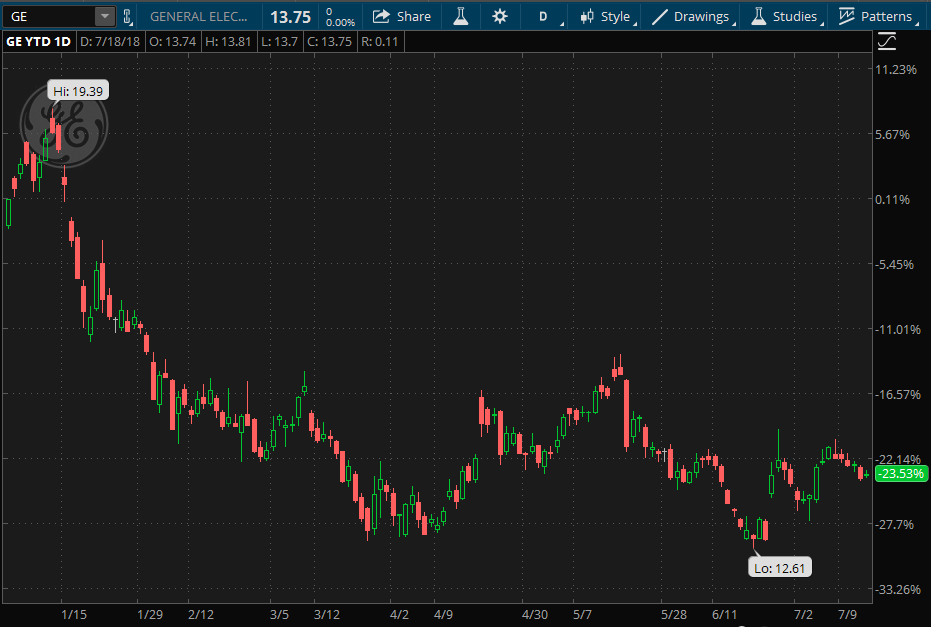Image resolution: width=931 pixels, height=627 pixels.
Task: Click the 0.11% axis label
Action: click(x=892, y=200)
